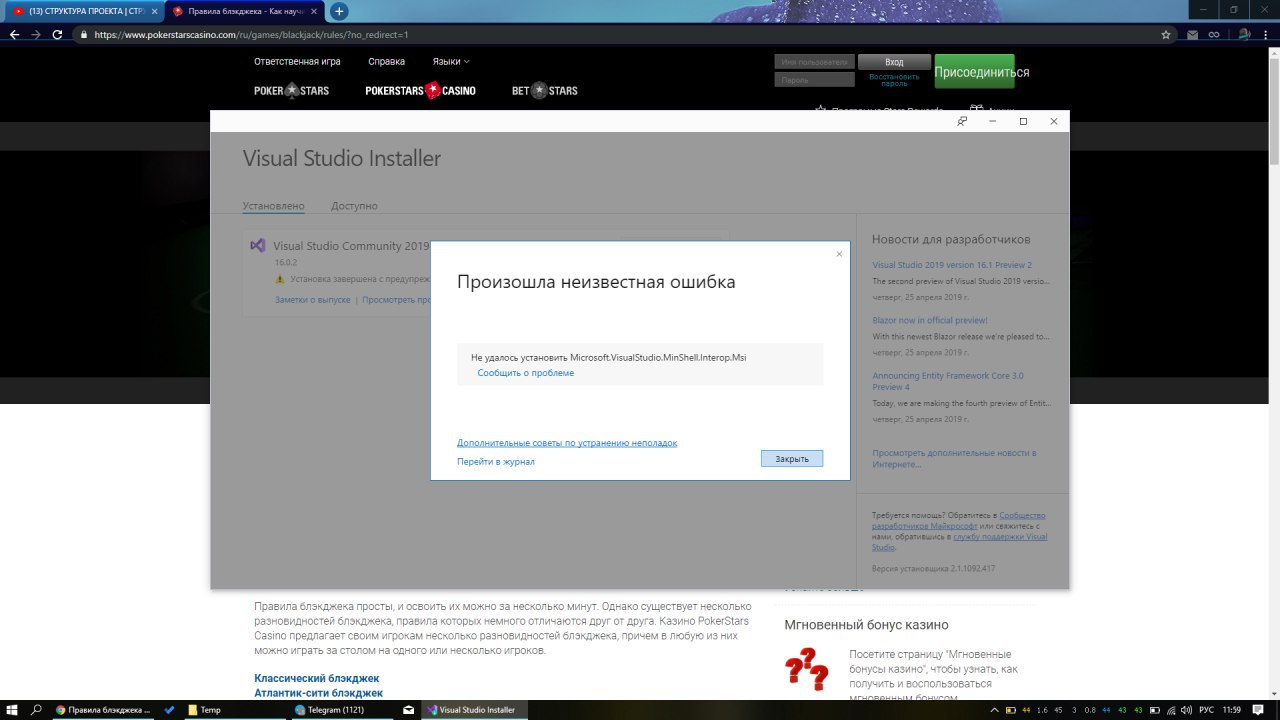The image size is (1280, 720).
Task: Switch to the Доступно tab in VS Installer
Action: click(354, 206)
